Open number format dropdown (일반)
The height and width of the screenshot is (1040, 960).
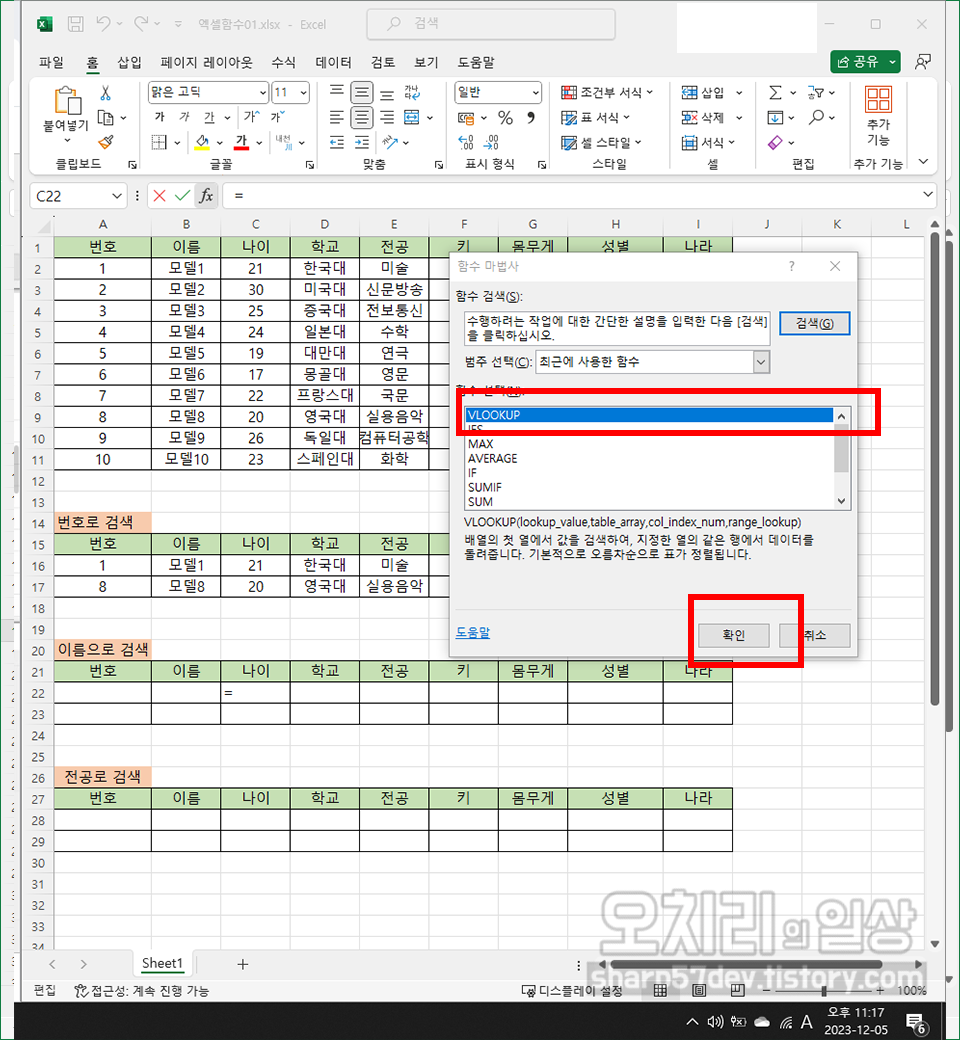click(535, 93)
